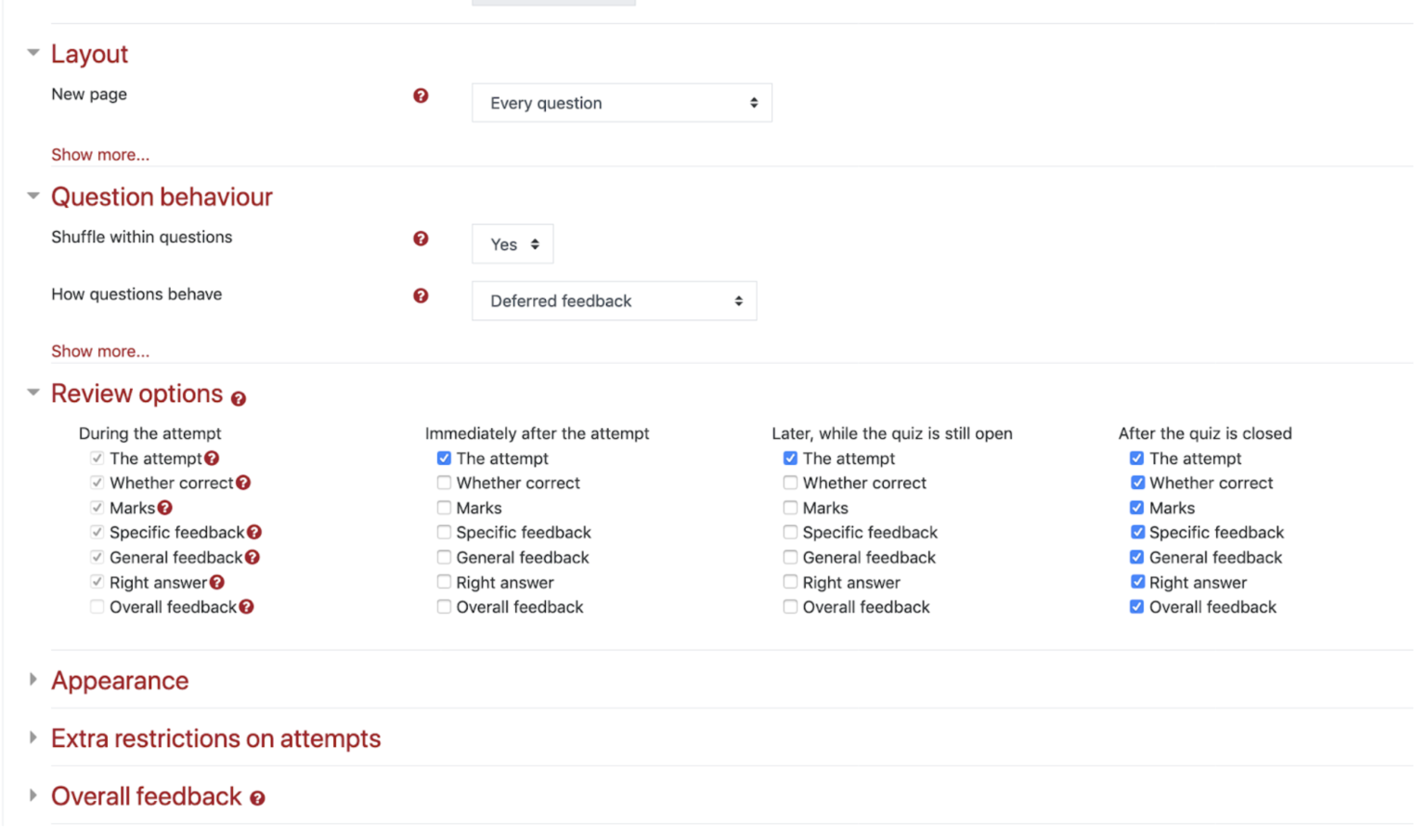This screenshot has height=840, width=1426.
Task: Disable Overall feedback after the quiz is closed
Action: [1136, 606]
